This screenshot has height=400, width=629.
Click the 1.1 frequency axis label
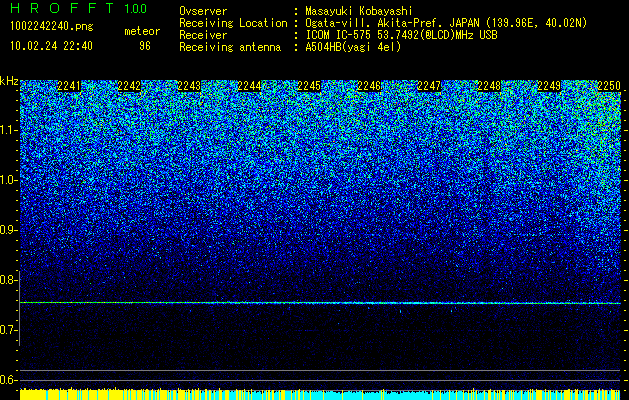click(x=9, y=130)
